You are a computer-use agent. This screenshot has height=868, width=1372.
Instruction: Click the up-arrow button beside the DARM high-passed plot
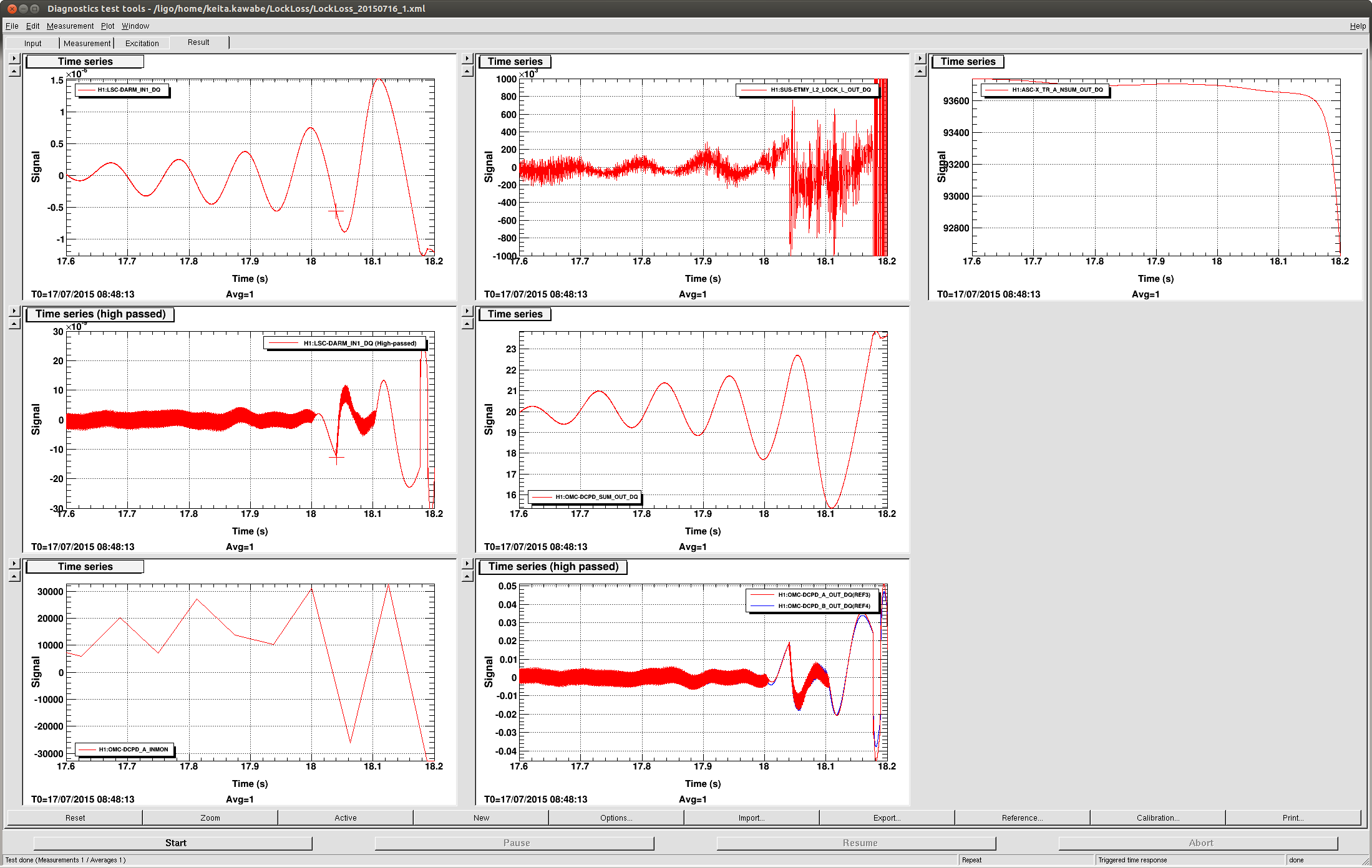coord(14,324)
